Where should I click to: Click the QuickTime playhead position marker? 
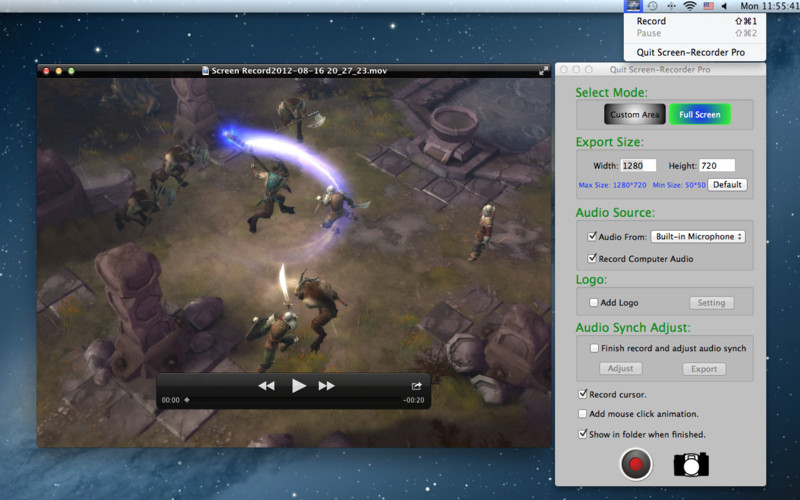coord(187,400)
